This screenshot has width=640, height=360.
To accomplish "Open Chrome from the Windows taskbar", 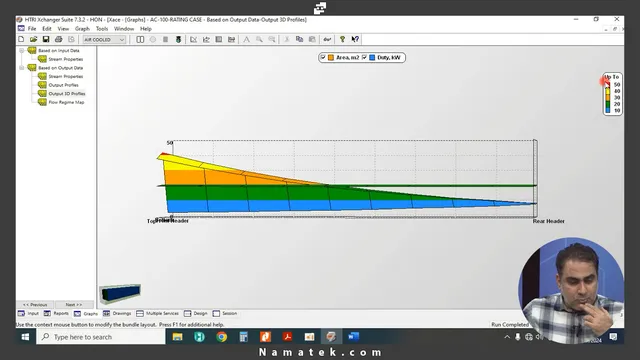I will 221,337.
